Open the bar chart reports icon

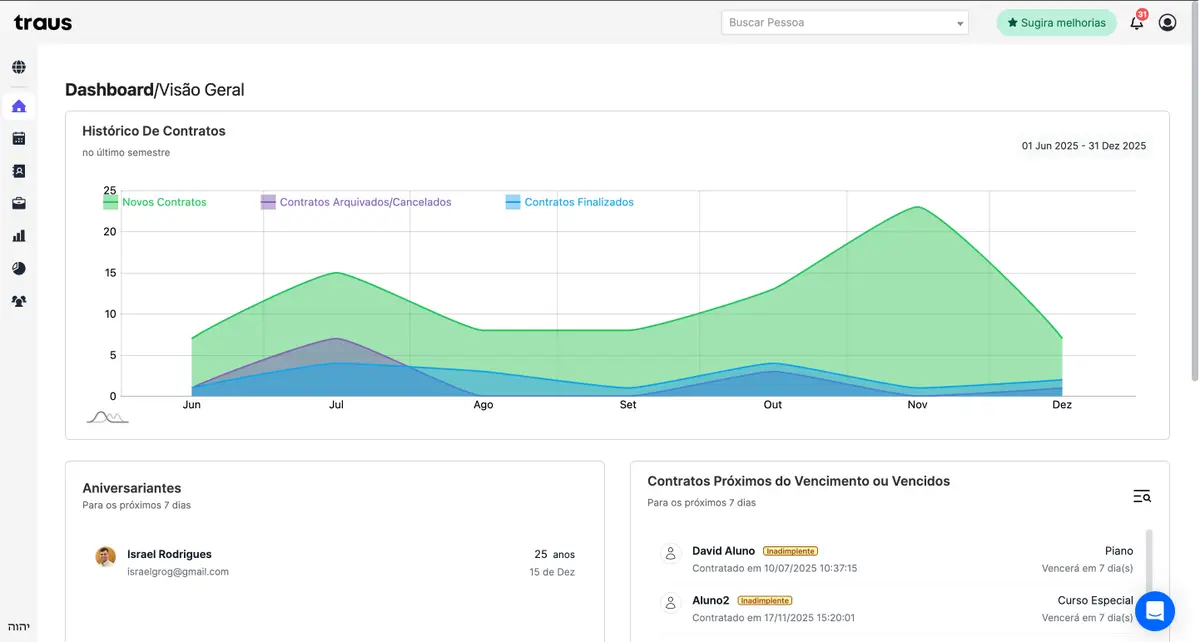point(19,236)
